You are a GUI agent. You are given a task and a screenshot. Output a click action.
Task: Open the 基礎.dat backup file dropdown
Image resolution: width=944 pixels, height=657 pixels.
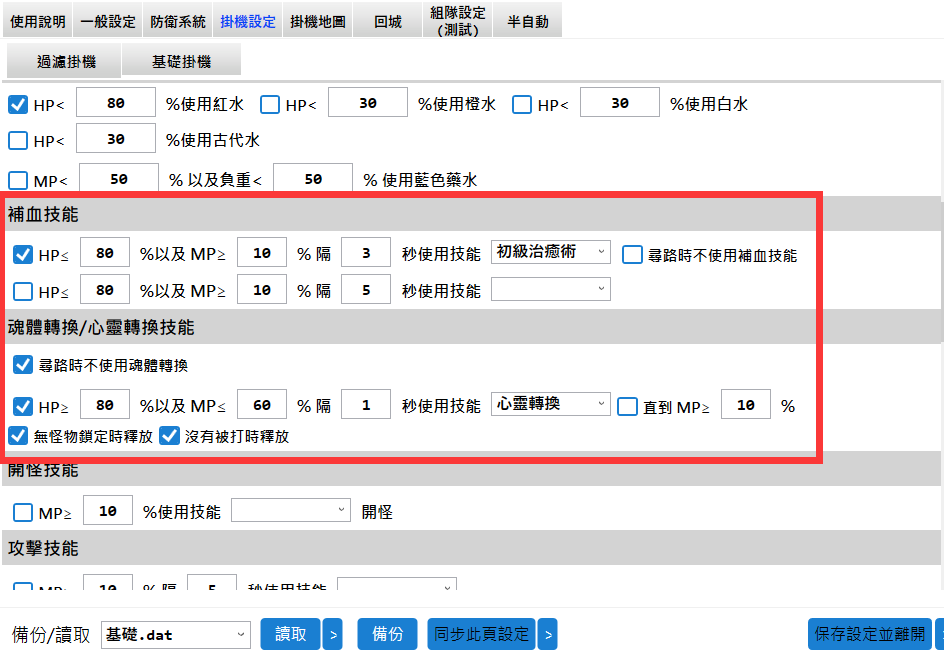[x=176, y=634]
